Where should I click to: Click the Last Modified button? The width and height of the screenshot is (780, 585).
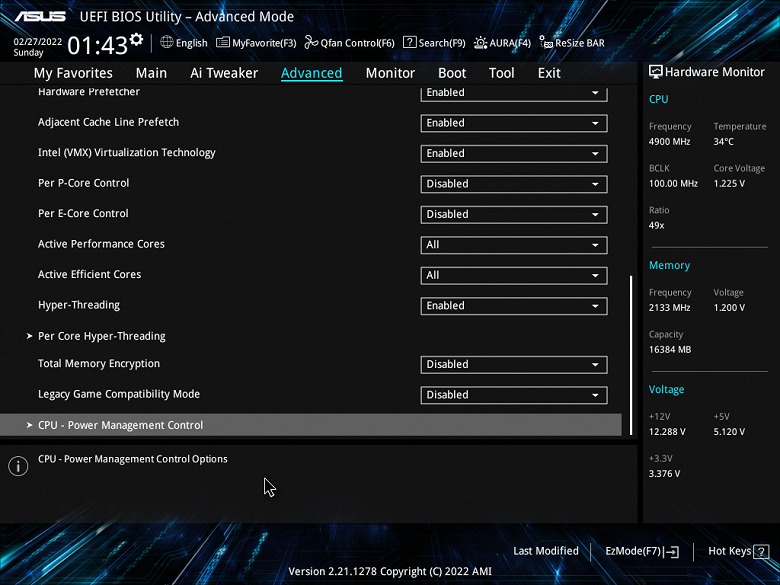tap(546, 551)
